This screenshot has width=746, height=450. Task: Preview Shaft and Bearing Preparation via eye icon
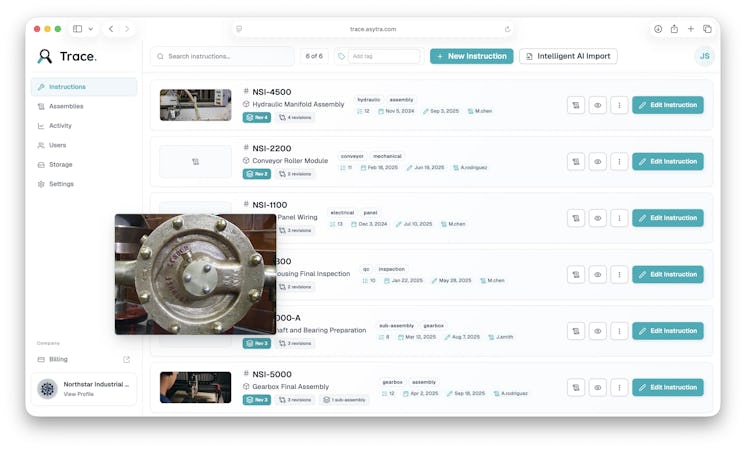(x=598, y=331)
